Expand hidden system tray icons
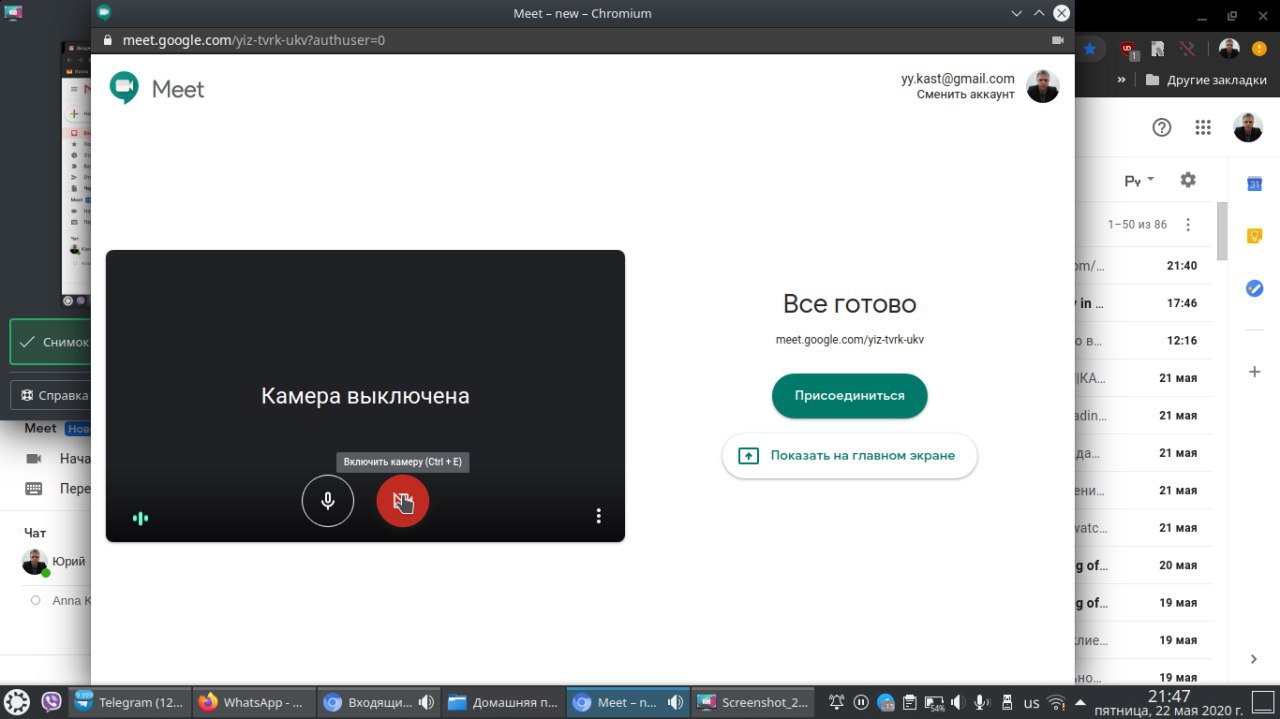 (1081, 703)
